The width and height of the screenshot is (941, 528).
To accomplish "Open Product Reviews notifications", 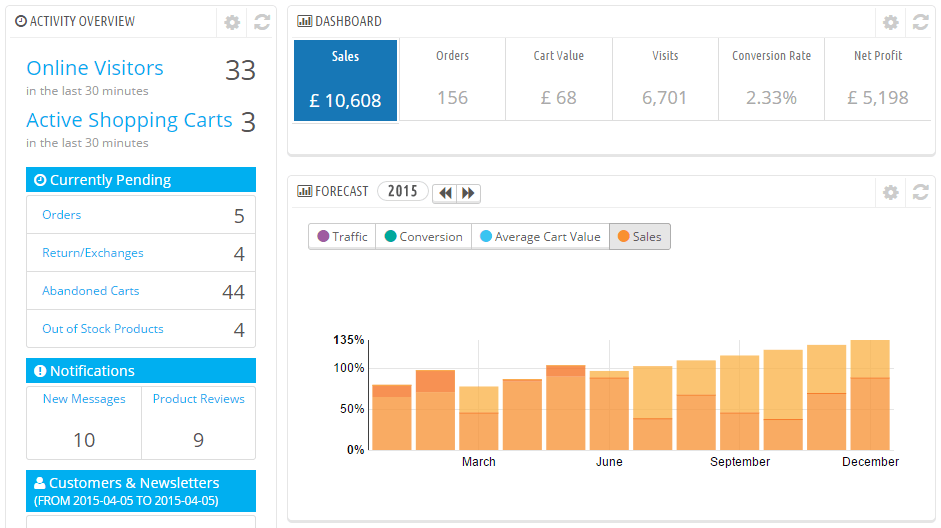I will click(199, 399).
